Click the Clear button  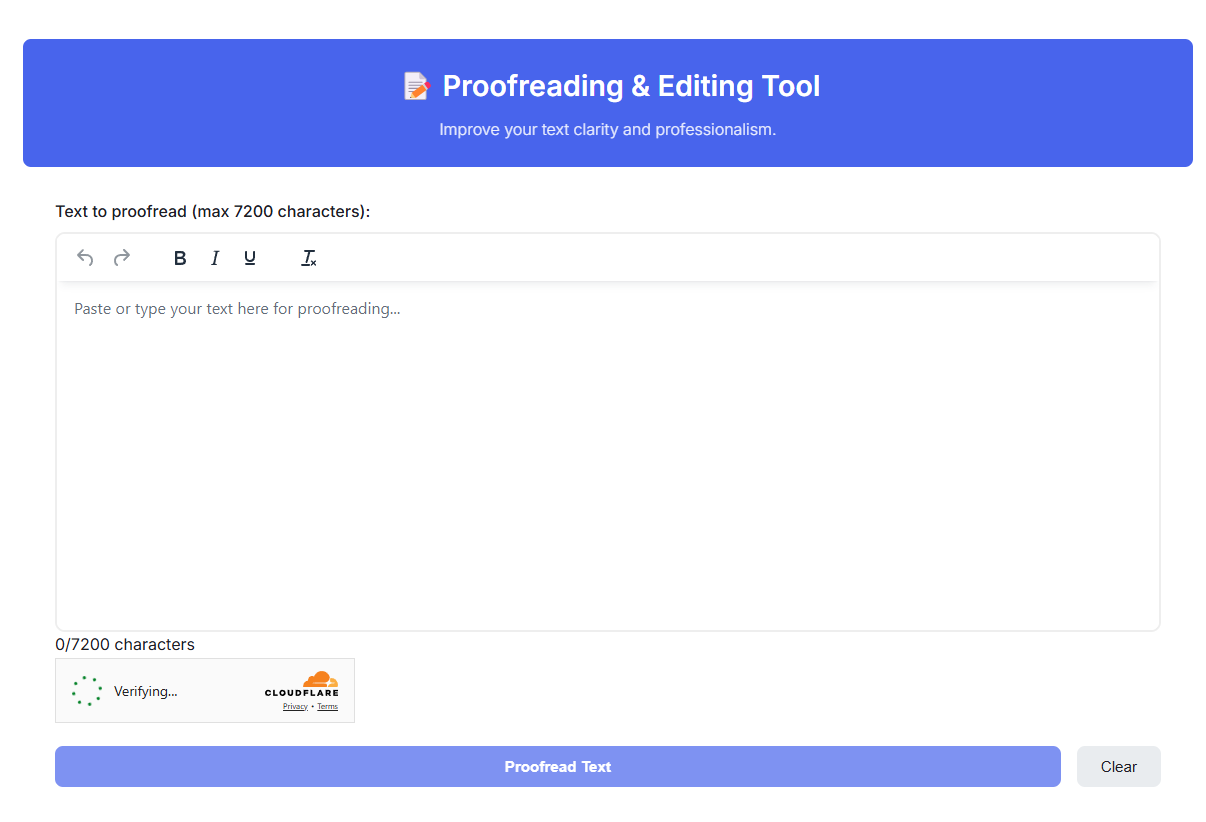click(x=1119, y=767)
